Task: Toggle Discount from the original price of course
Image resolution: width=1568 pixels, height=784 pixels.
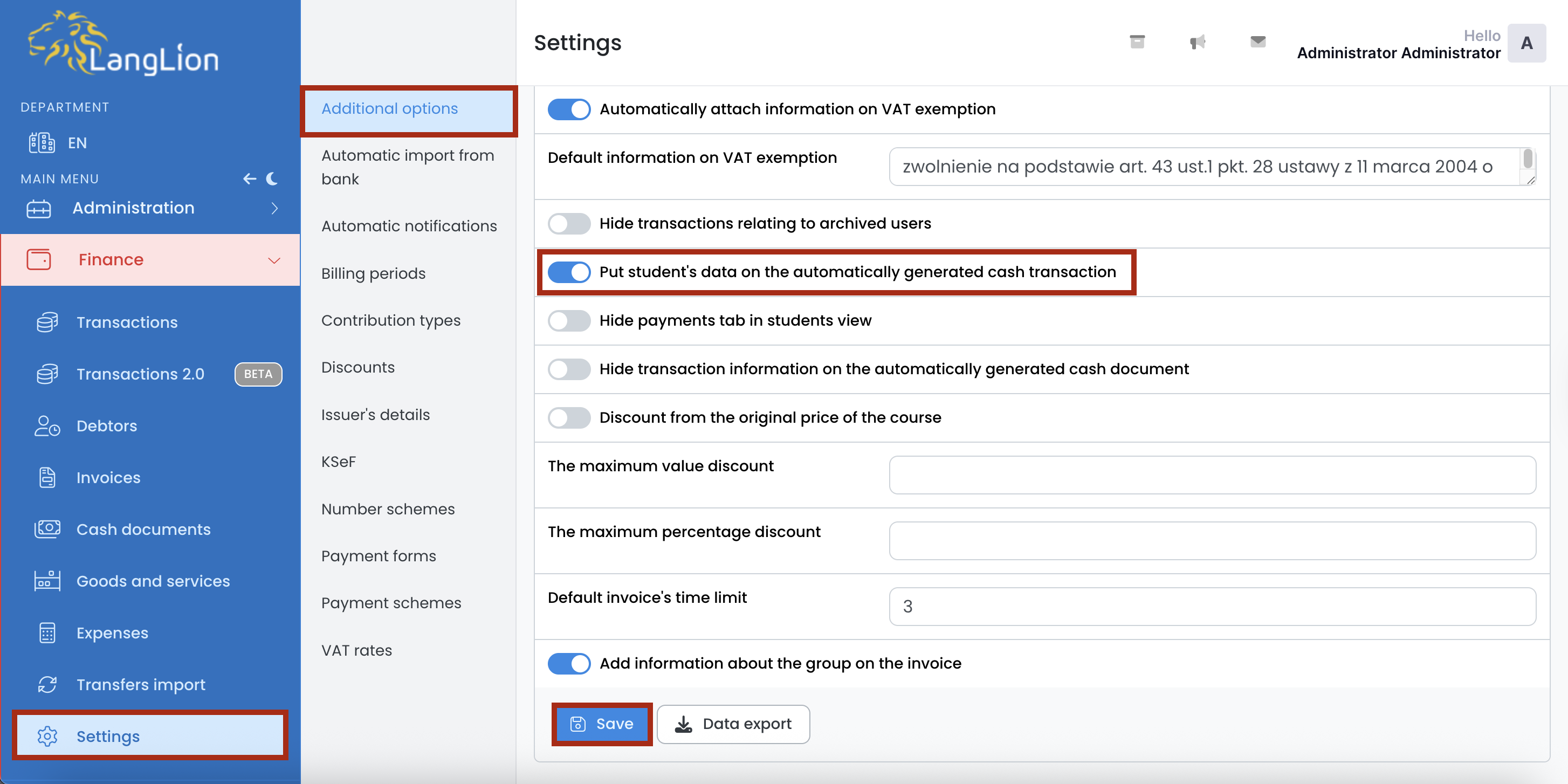Action: tap(568, 417)
